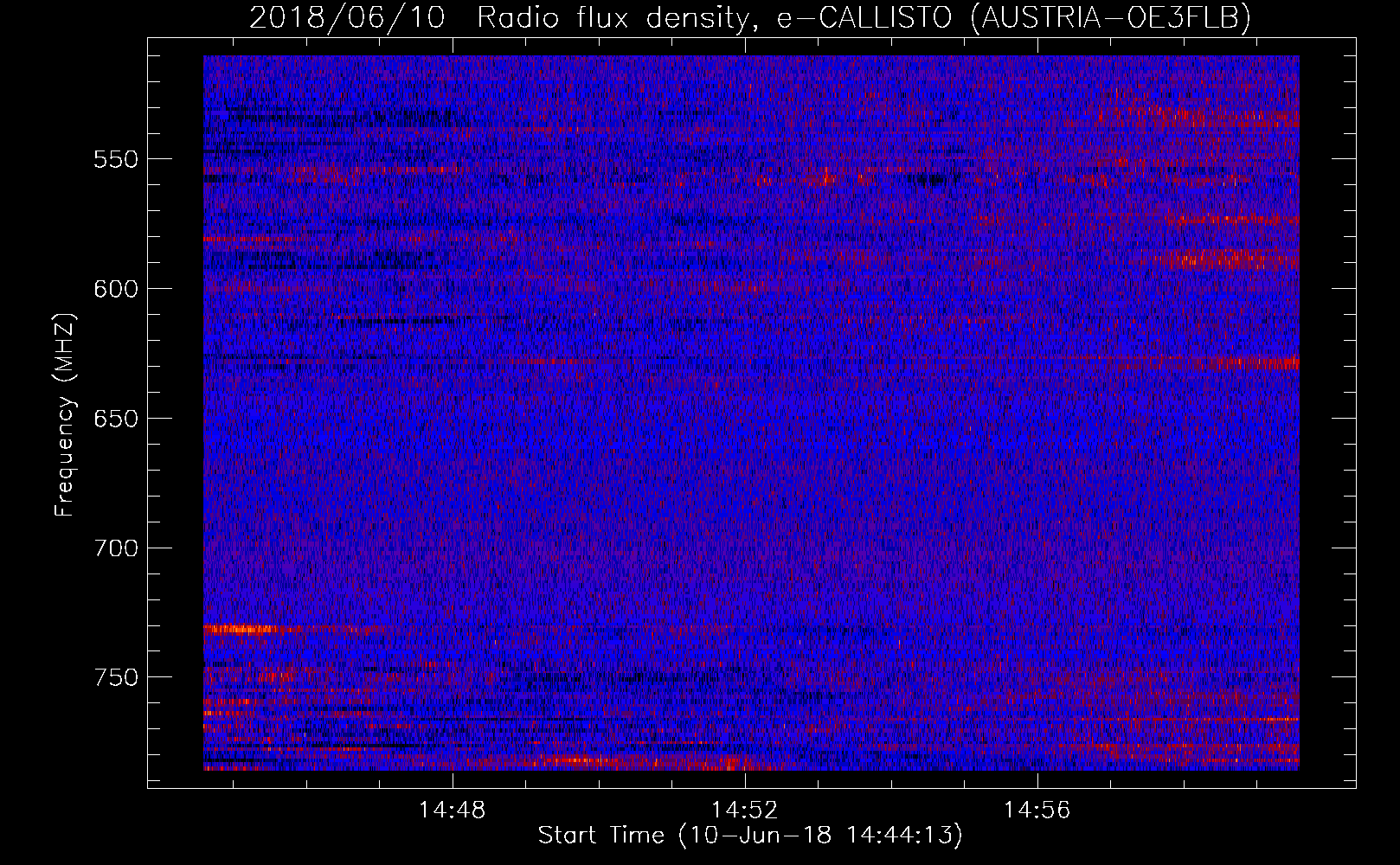The height and width of the screenshot is (865, 1400).
Task: Click the frequency tick label "550"
Action: pos(115,159)
